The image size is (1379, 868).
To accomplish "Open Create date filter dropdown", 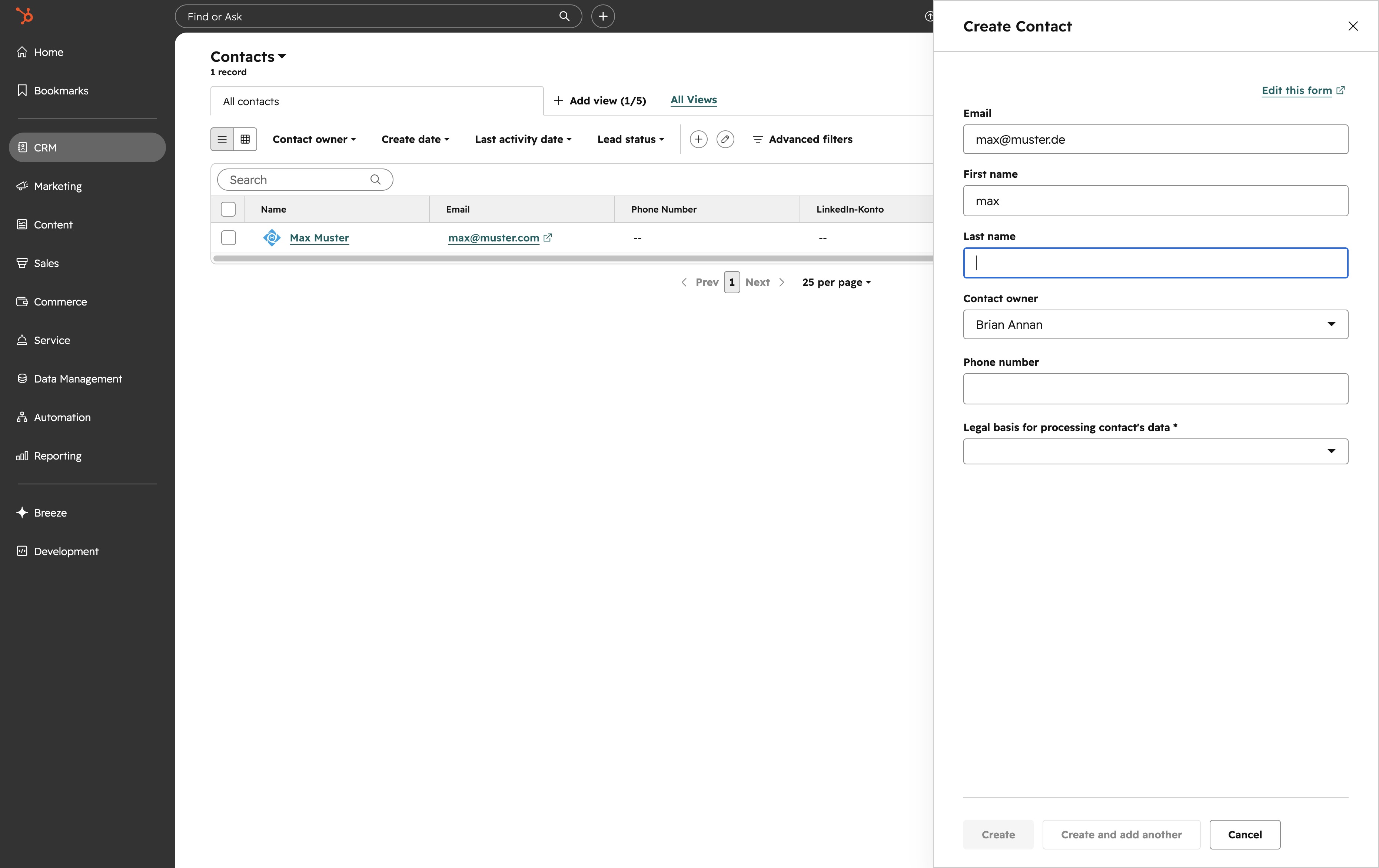I will click(x=416, y=139).
